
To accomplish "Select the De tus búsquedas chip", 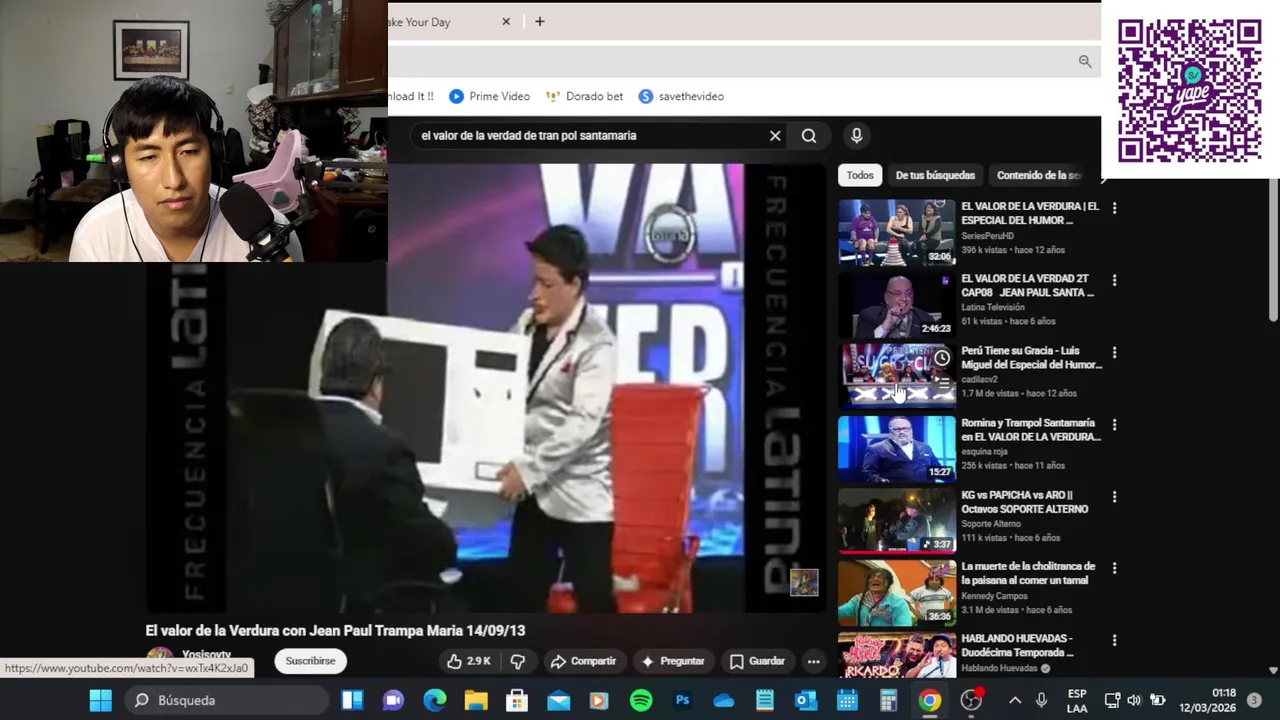I will (935, 175).
